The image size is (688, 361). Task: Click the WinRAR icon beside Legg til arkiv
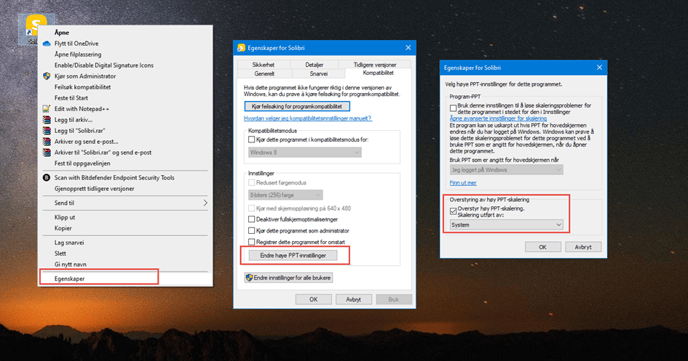tap(47, 120)
